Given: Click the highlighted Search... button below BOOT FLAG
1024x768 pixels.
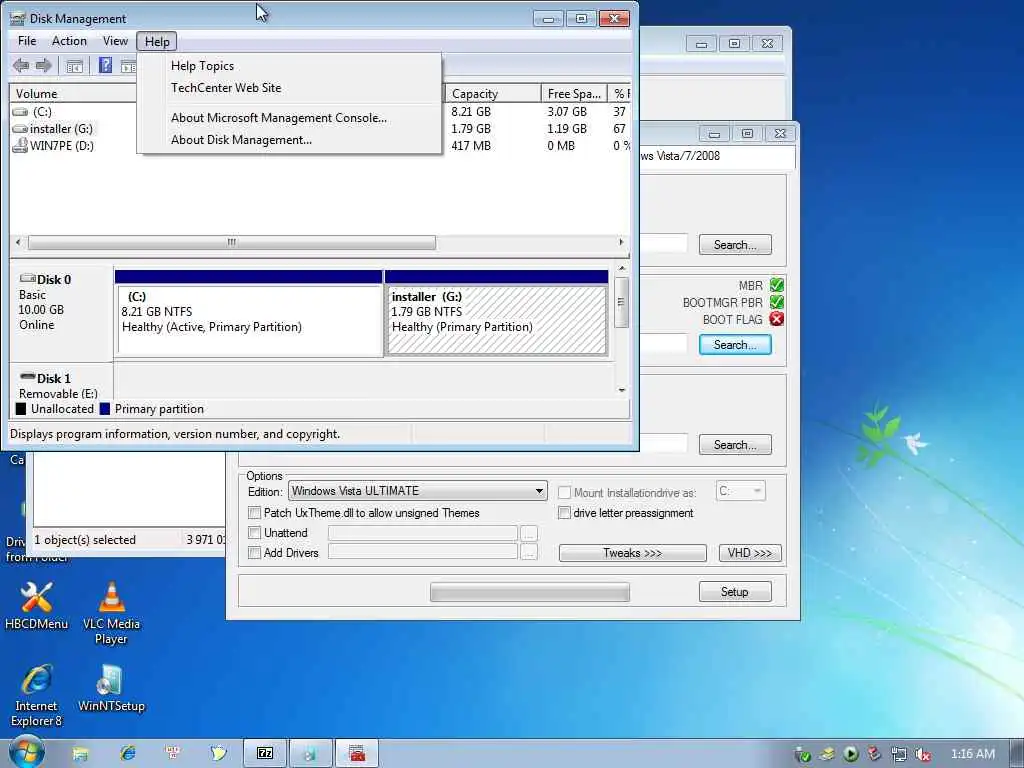Looking at the screenshot, I should [735, 345].
